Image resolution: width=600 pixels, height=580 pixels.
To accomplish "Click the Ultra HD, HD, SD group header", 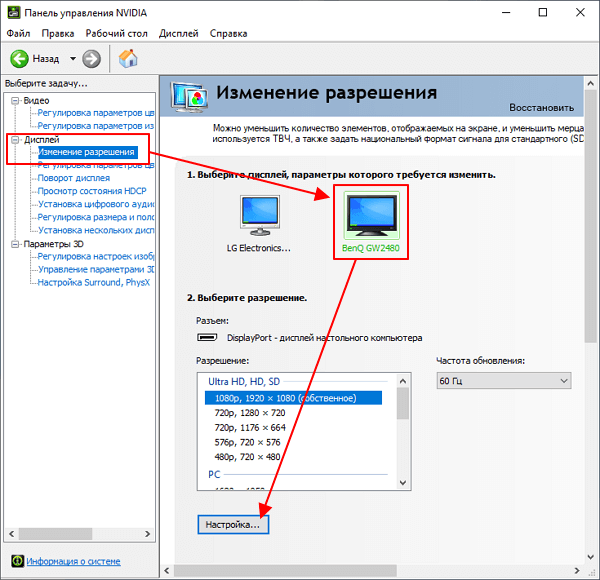I will tap(244, 381).
